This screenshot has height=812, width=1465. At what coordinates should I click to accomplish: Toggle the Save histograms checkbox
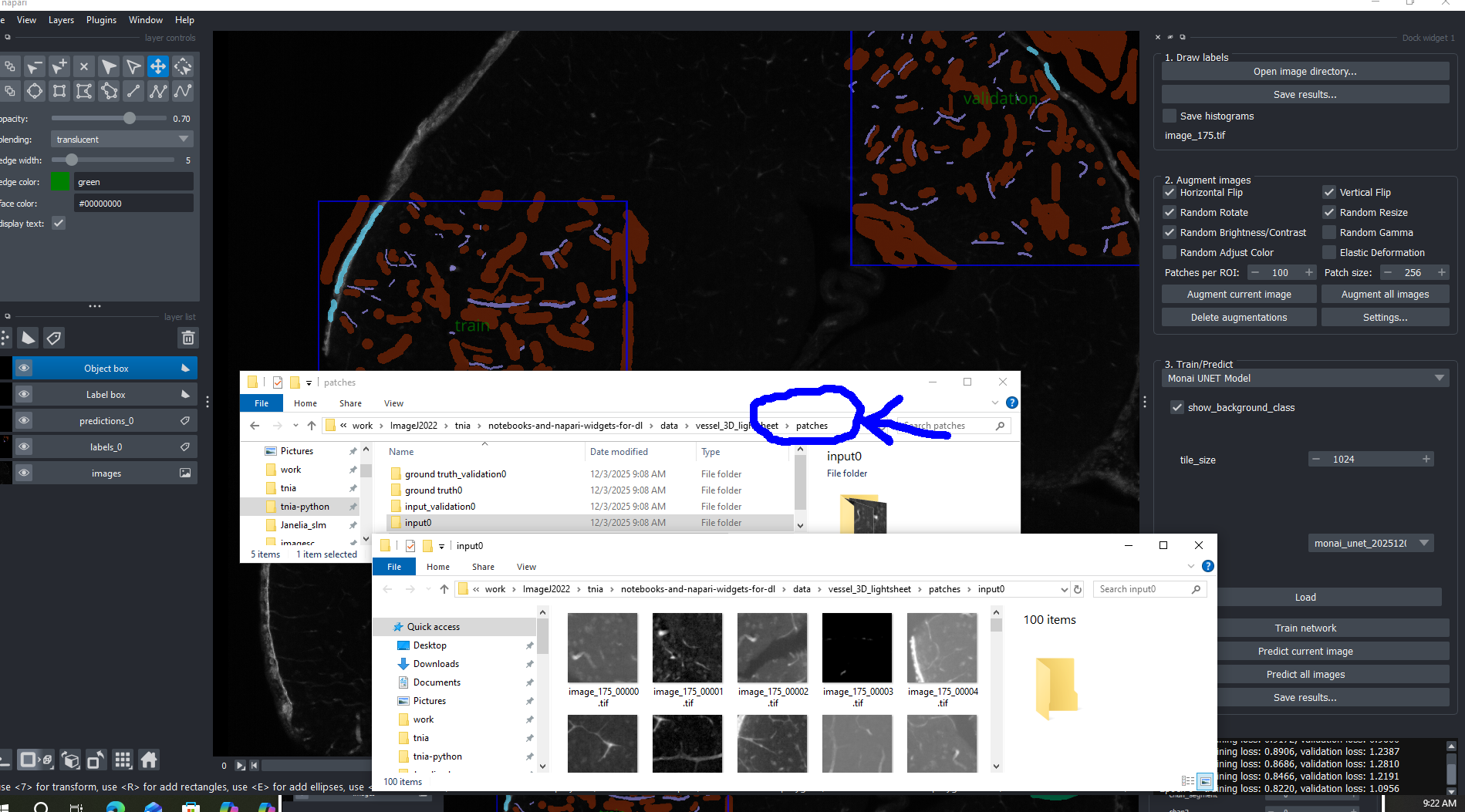point(1170,116)
